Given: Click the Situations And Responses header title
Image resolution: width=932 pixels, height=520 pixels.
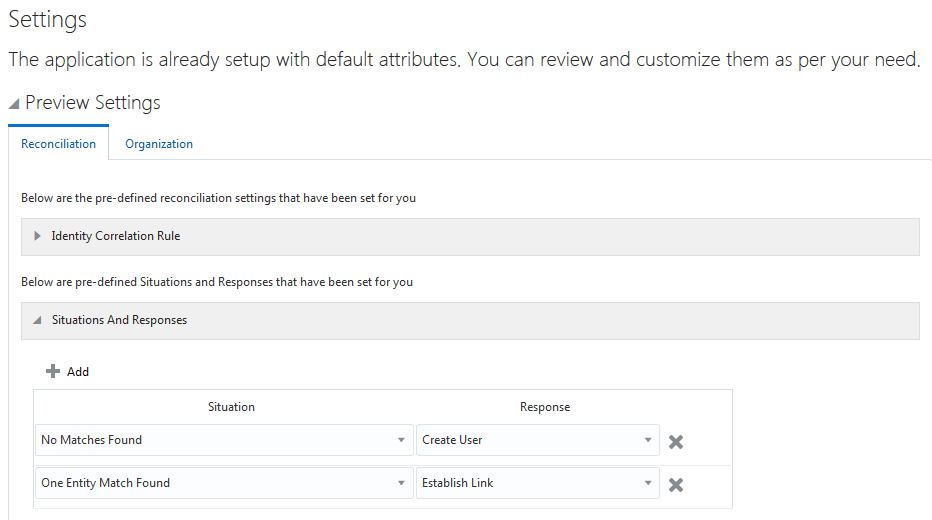Looking at the screenshot, I should click(x=119, y=320).
